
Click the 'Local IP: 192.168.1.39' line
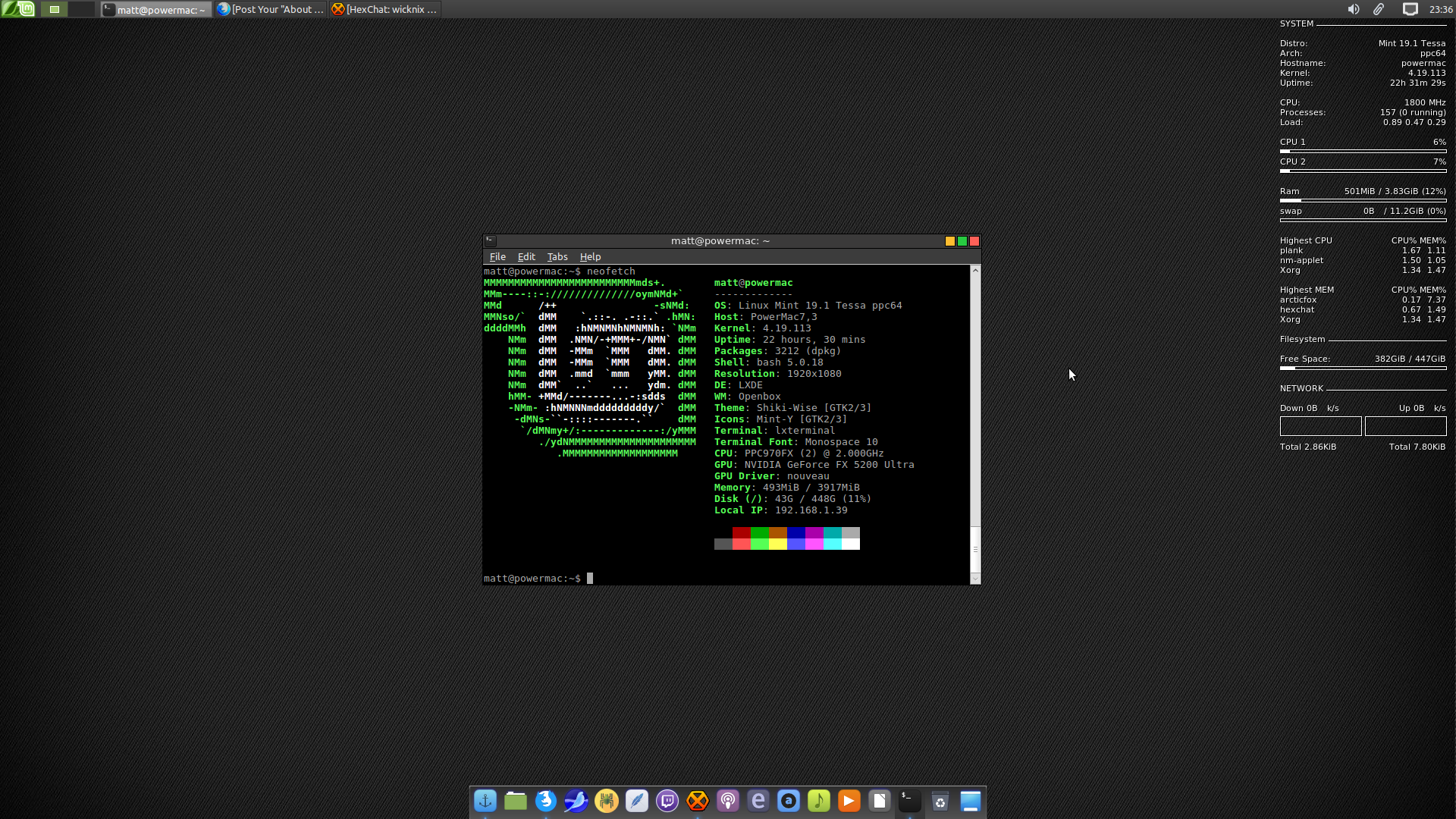coord(781,510)
